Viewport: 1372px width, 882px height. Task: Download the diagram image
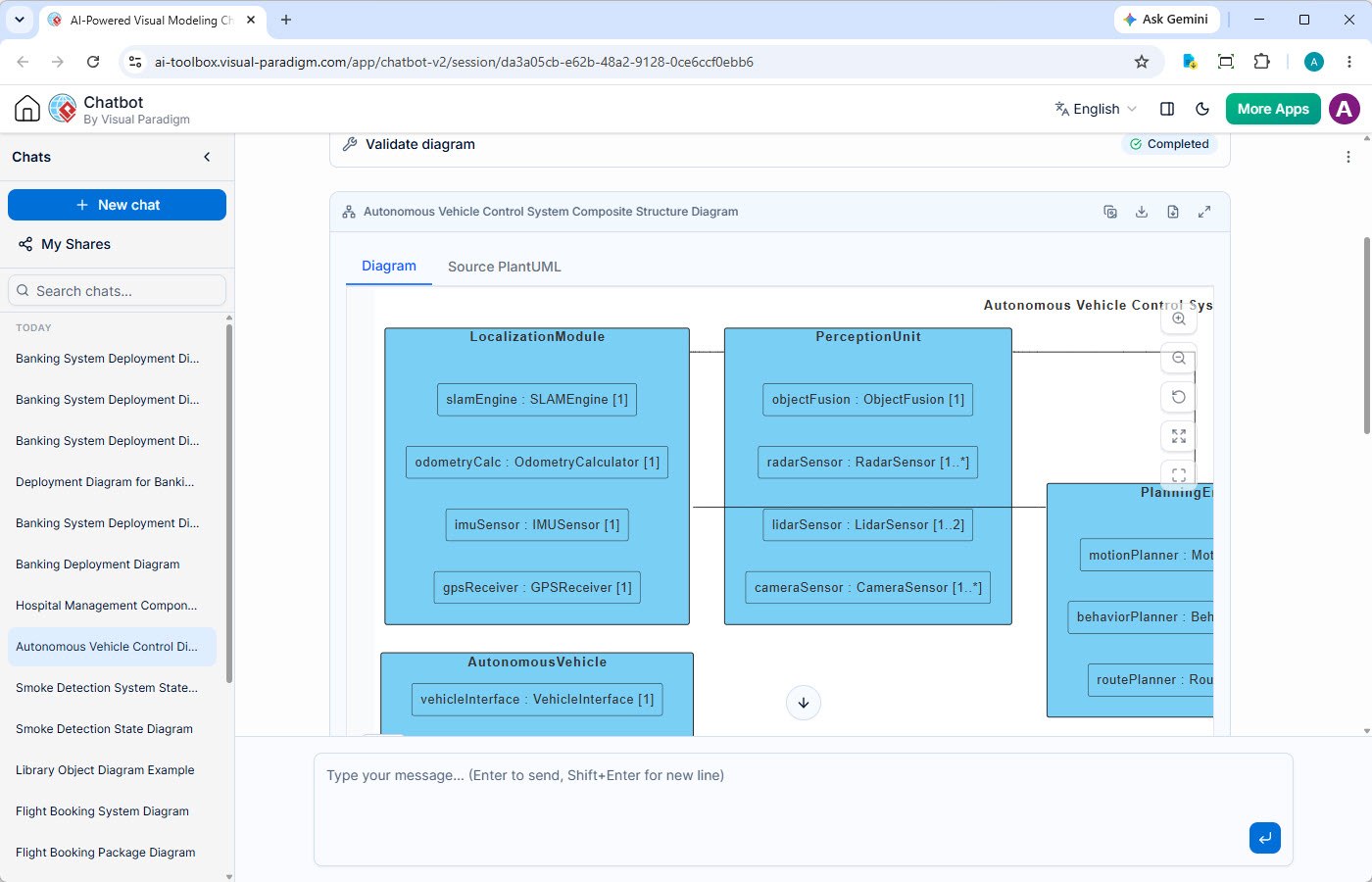[1142, 212]
